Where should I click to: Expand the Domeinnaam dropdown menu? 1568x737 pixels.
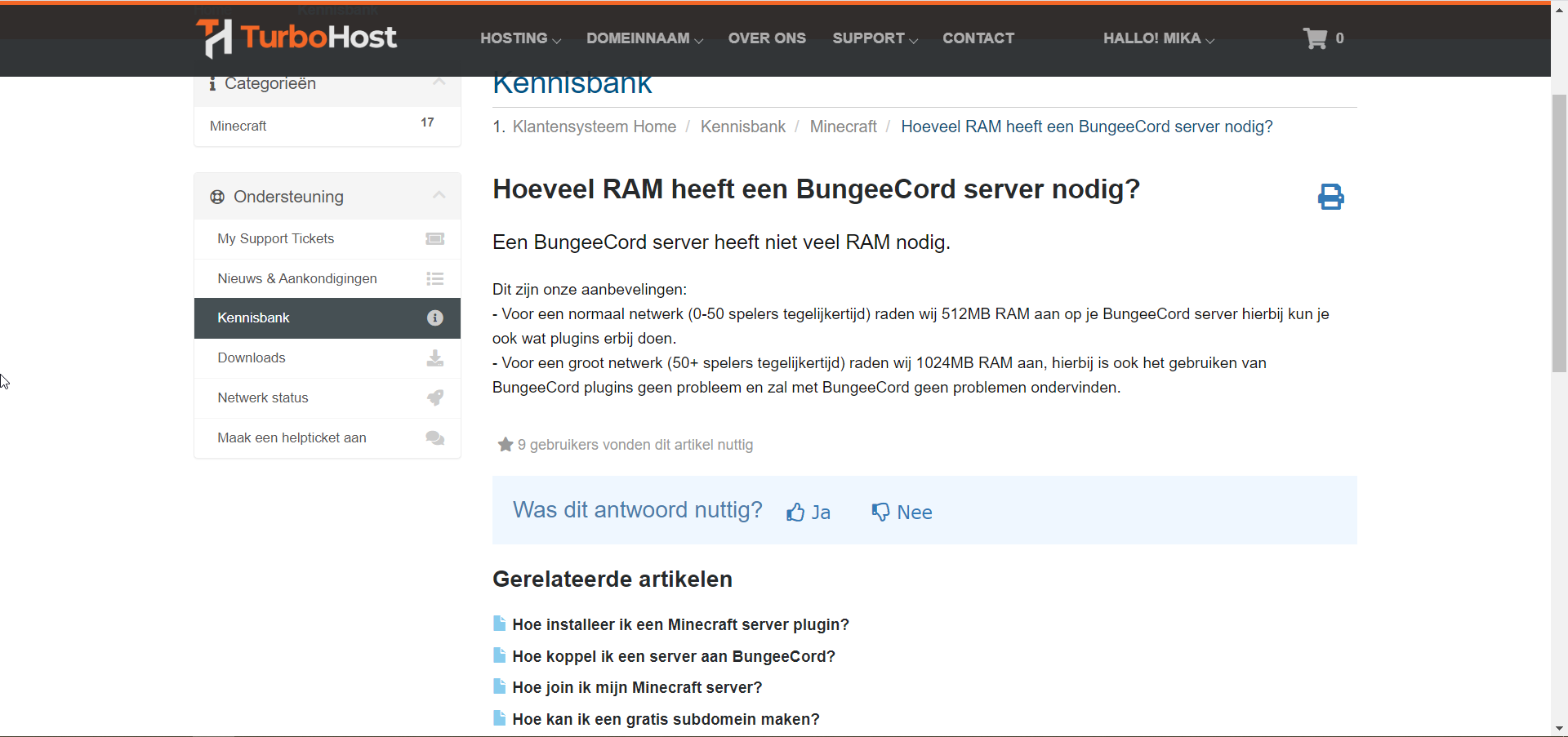[x=644, y=38]
